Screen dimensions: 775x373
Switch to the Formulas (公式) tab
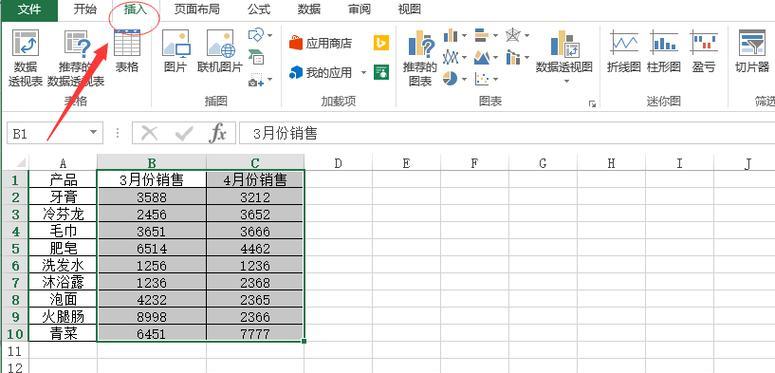coord(259,9)
